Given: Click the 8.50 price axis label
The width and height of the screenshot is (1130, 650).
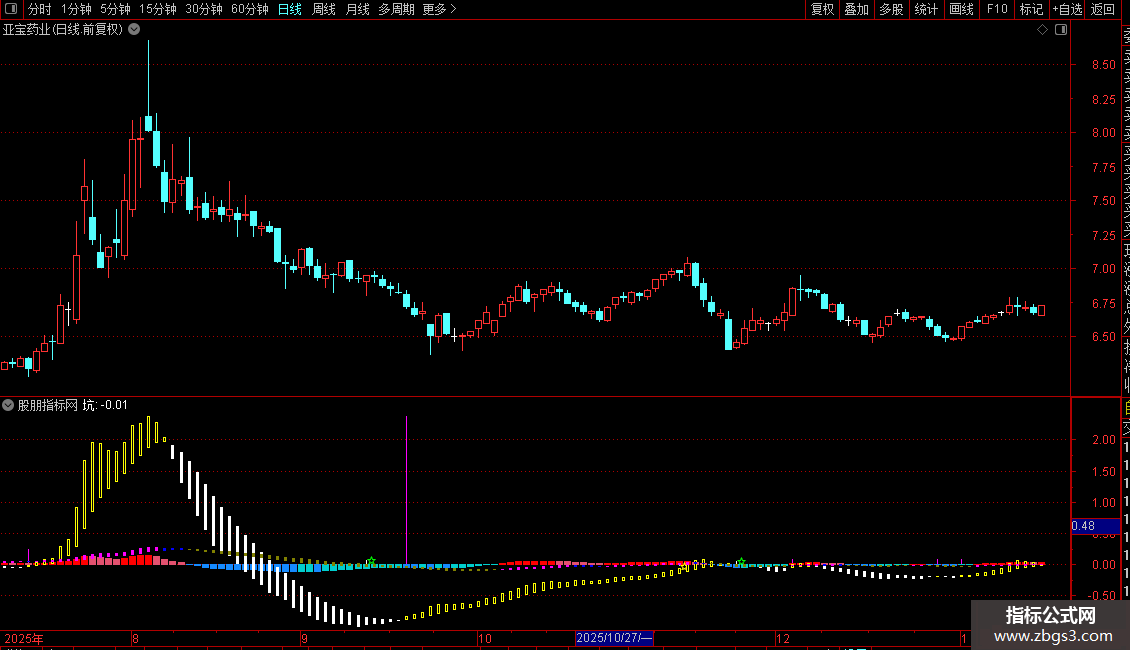Looking at the screenshot, I should click(1103, 65).
